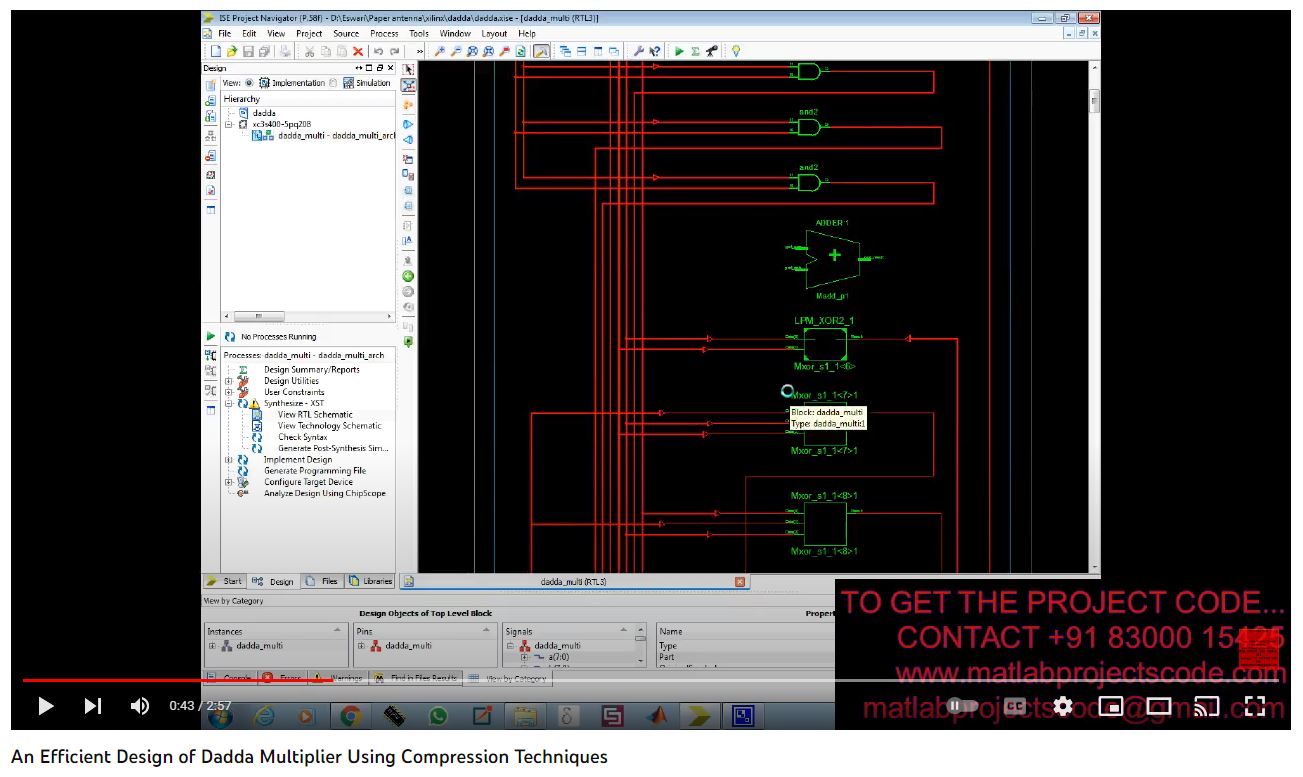The image size is (1303, 777).
Task: Click the New File toolbar icon
Action: point(215,51)
